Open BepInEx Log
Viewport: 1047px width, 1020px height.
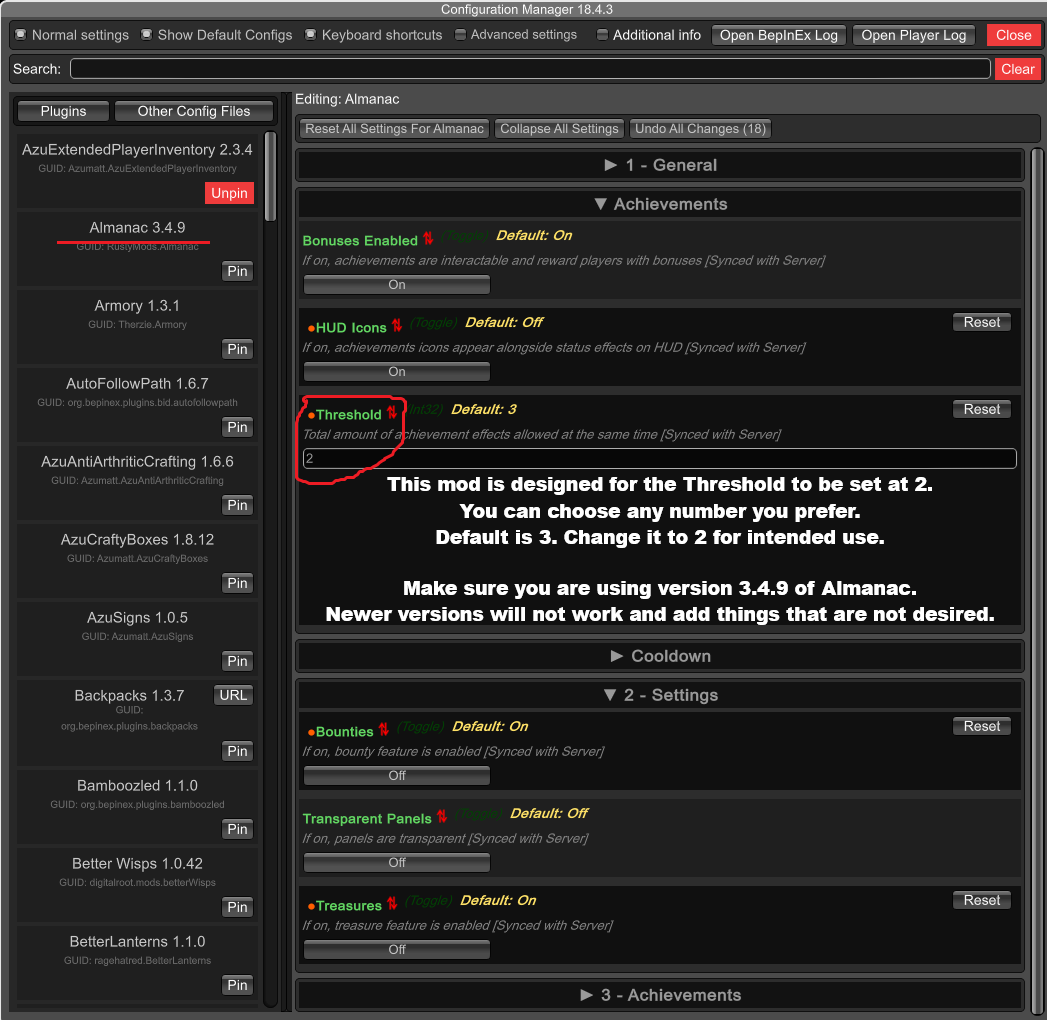point(779,35)
